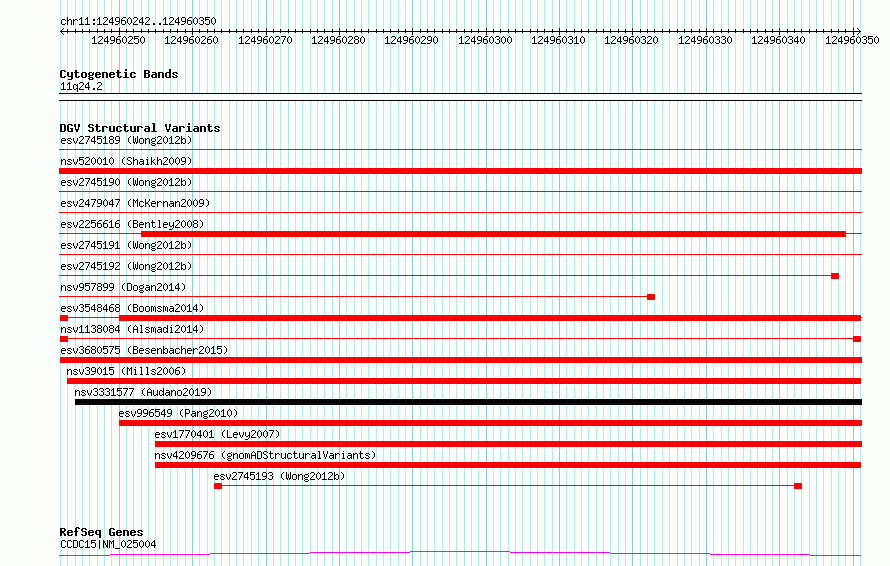Viewport: 890px width, 566px height.
Task: Open variant esv2745191 (Wong2012b)
Action: tap(126, 245)
